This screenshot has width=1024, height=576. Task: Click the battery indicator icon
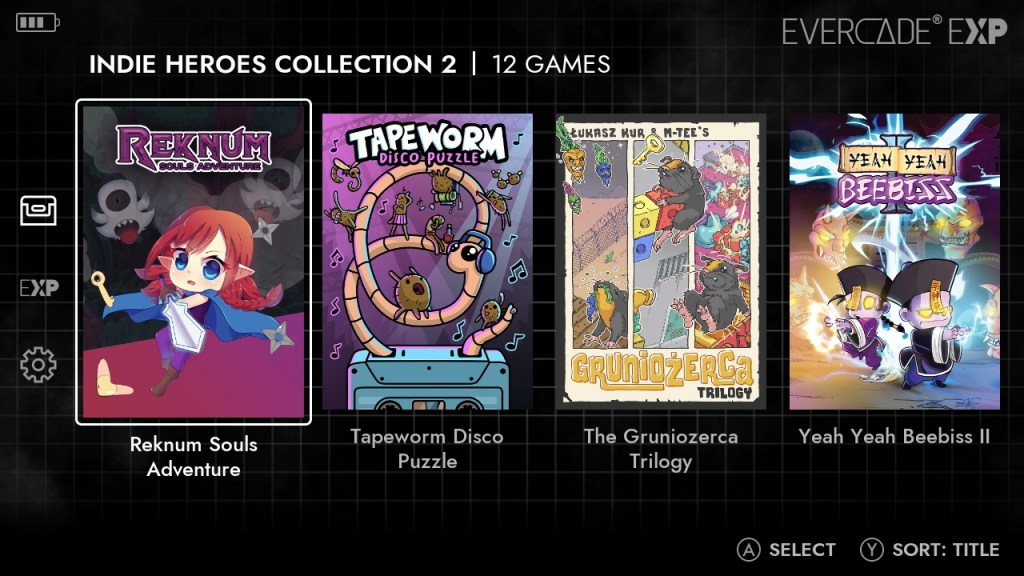37,23
